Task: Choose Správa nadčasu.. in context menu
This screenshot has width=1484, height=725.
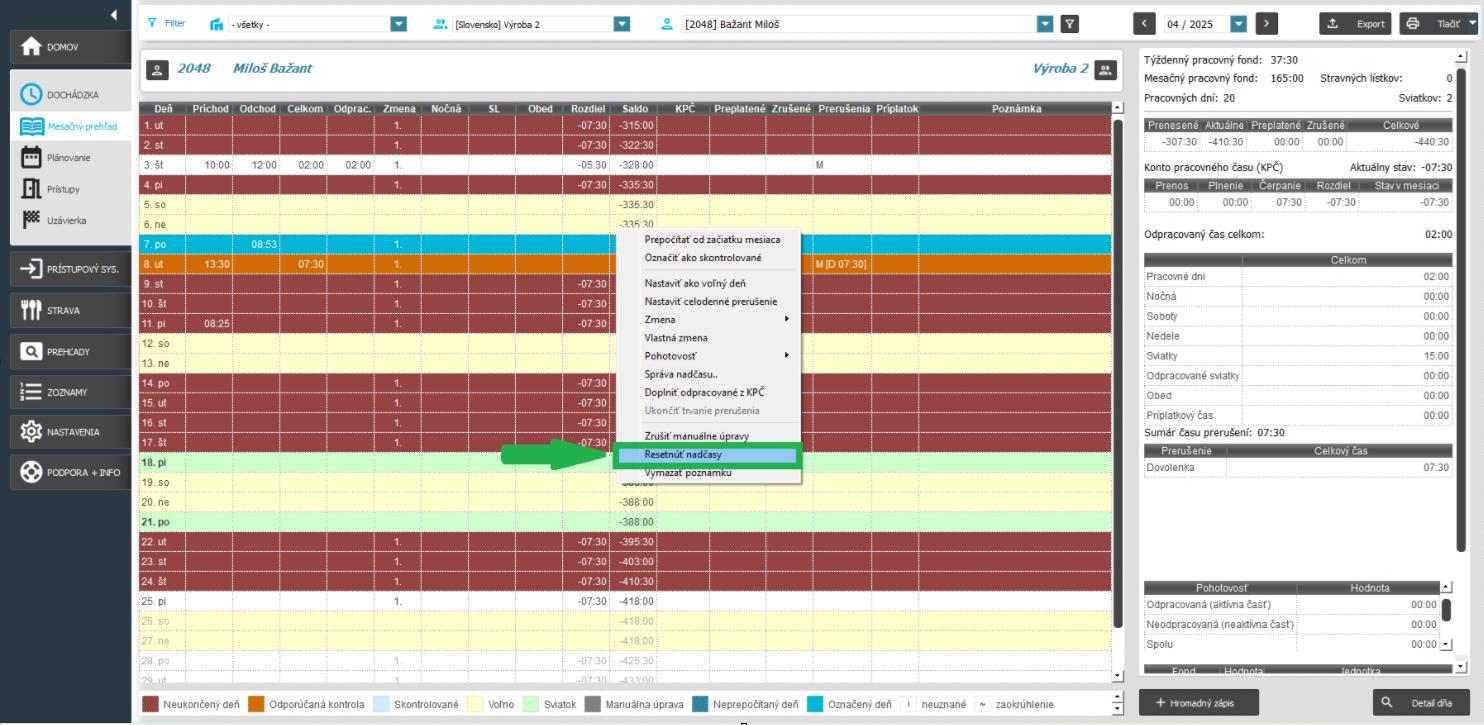Action: tap(682, 374)
